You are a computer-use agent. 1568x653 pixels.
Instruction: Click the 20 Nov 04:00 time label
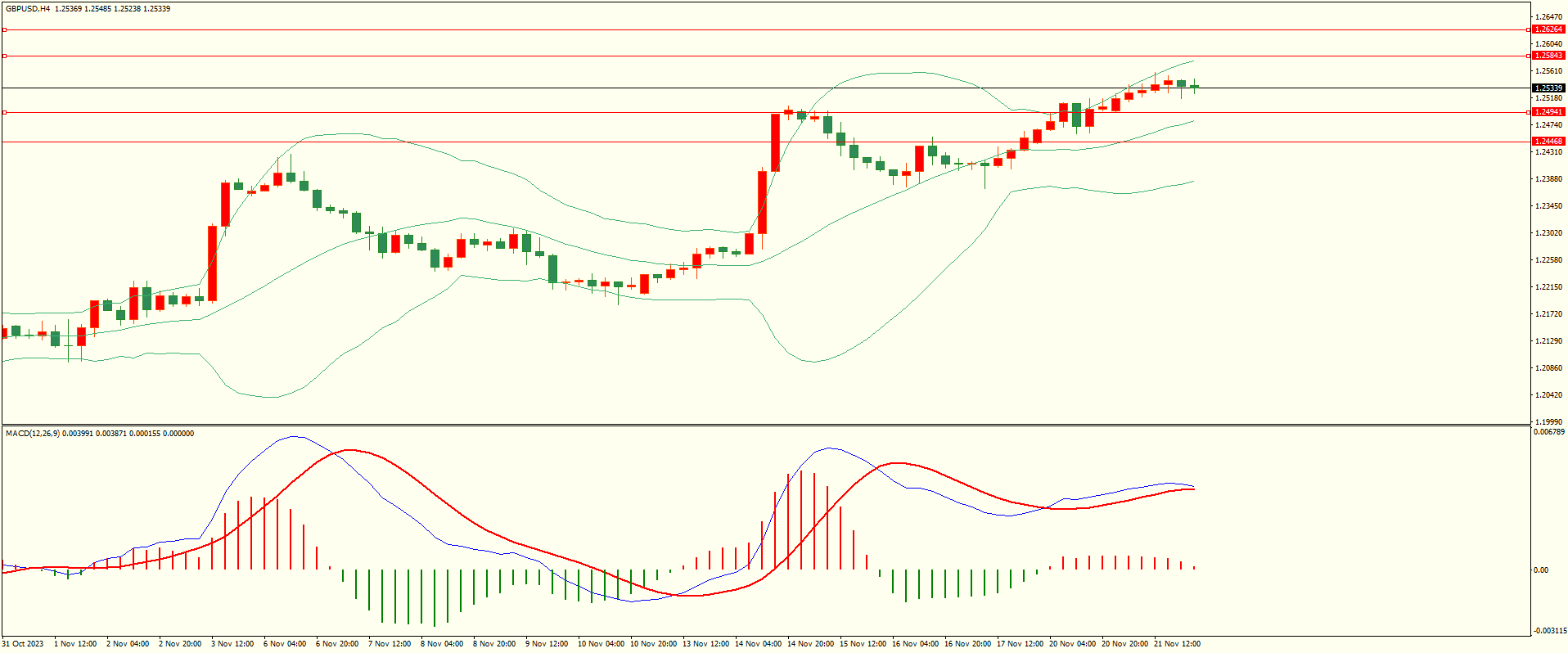click(x=1072, y=644)
